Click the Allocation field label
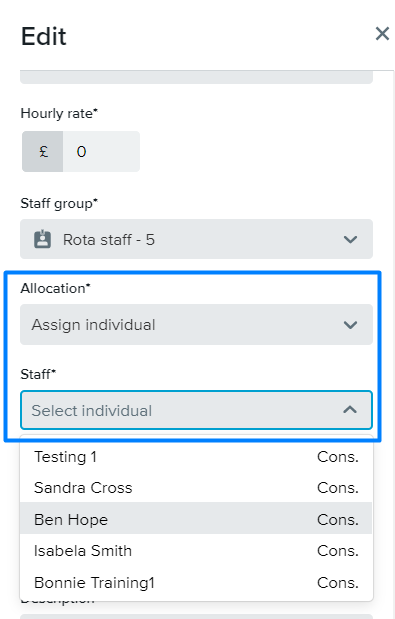The width and height of the screenshot is (395, 619). pos(56,288)
